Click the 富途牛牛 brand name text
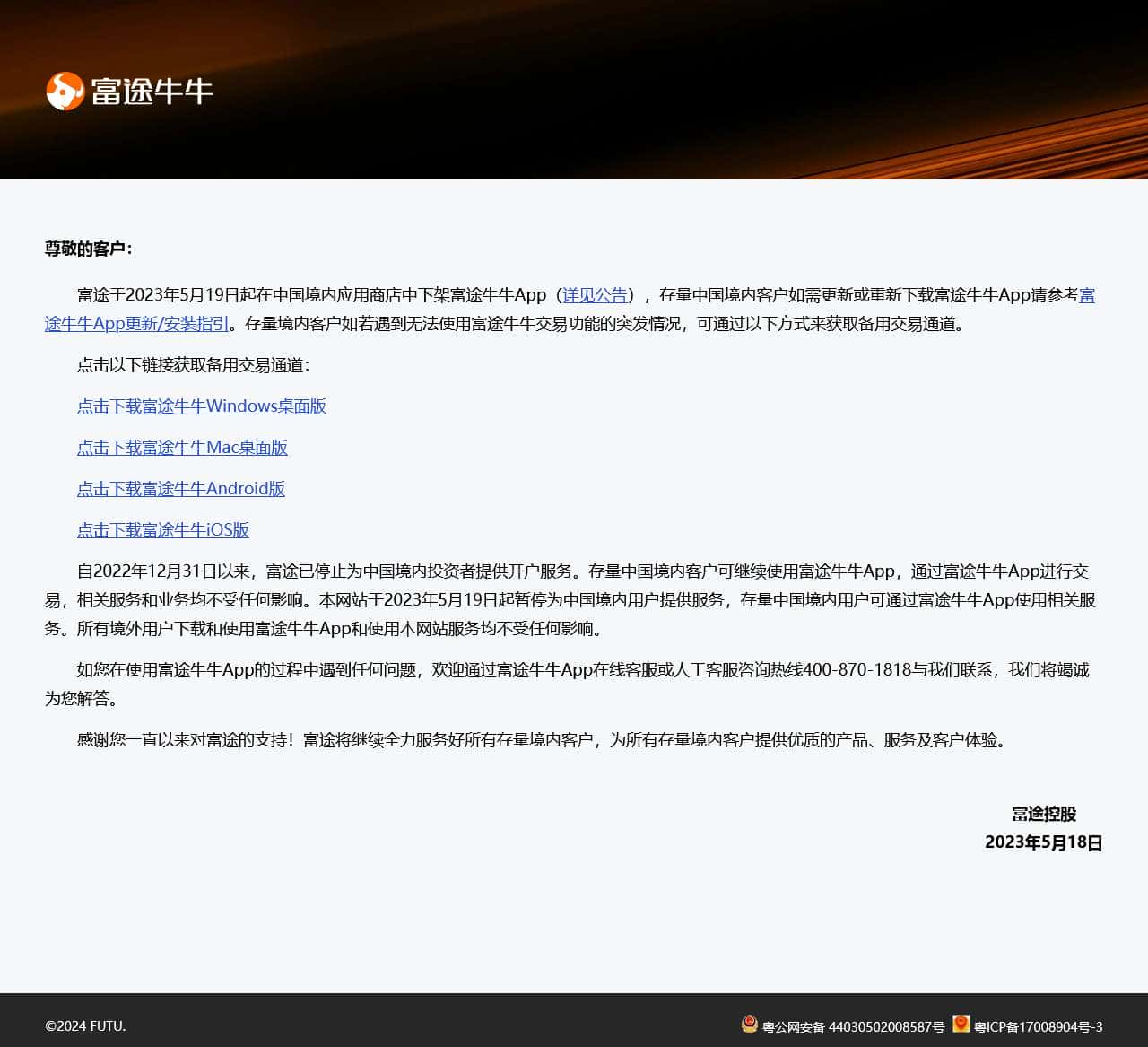Image resolution: width=1148 pixels, height=1047 pixels. click(x=152, y=91)
